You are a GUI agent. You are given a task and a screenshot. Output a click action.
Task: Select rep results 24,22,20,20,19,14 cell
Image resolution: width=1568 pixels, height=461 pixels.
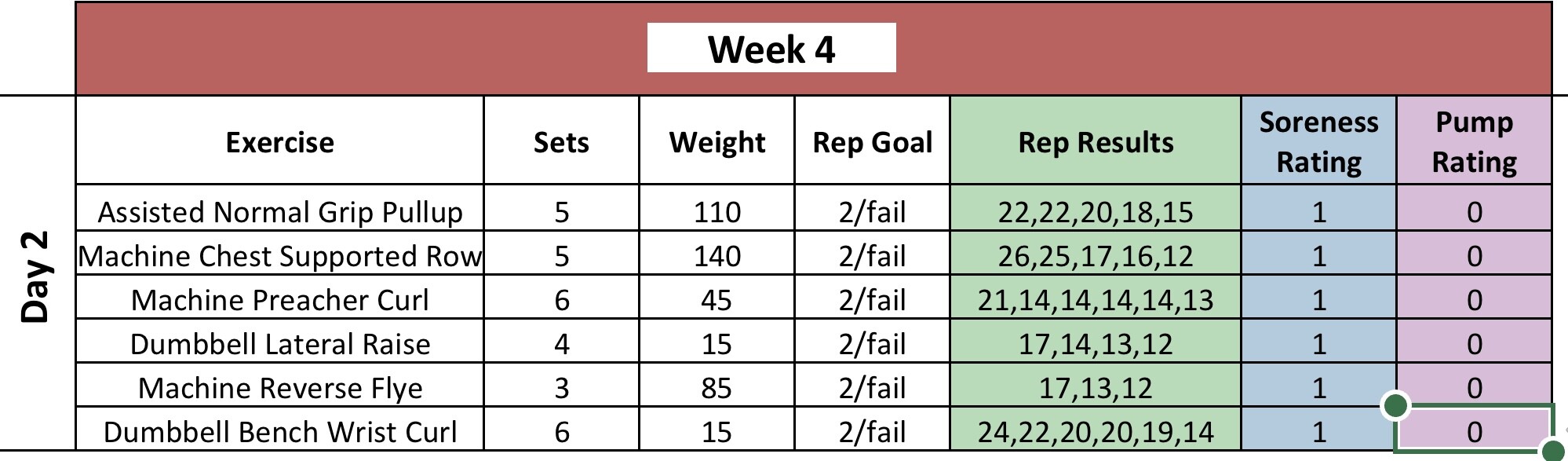point(1095,432)
